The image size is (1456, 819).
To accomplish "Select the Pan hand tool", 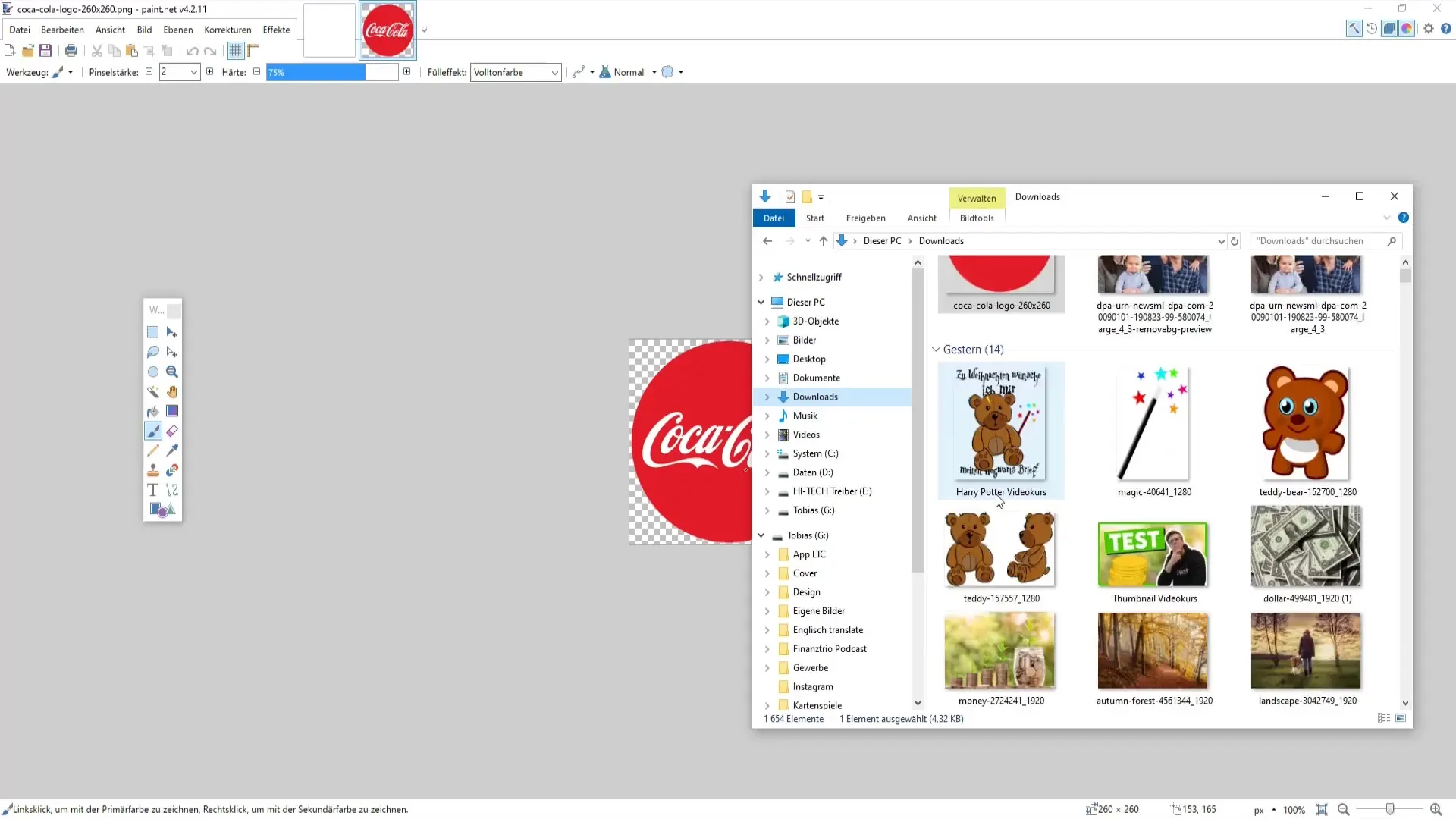I will point(172,391).
